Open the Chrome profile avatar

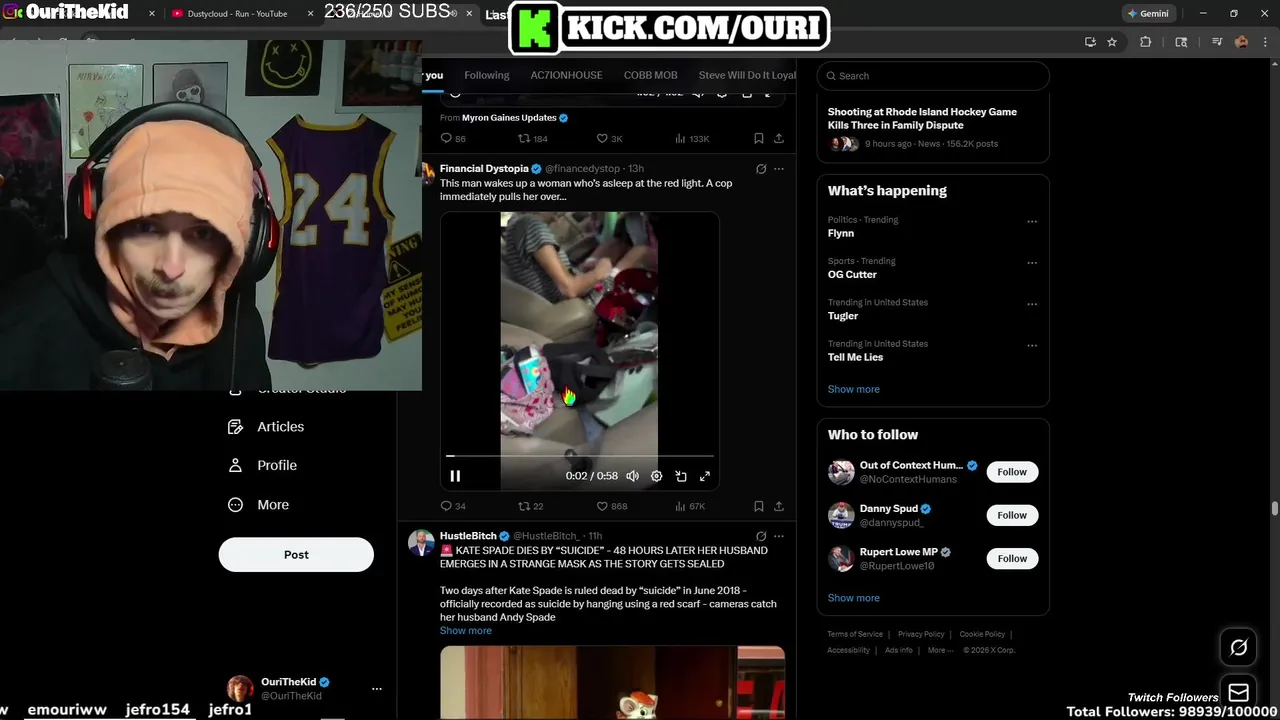pyautogui.click(x=1241, y=42)
